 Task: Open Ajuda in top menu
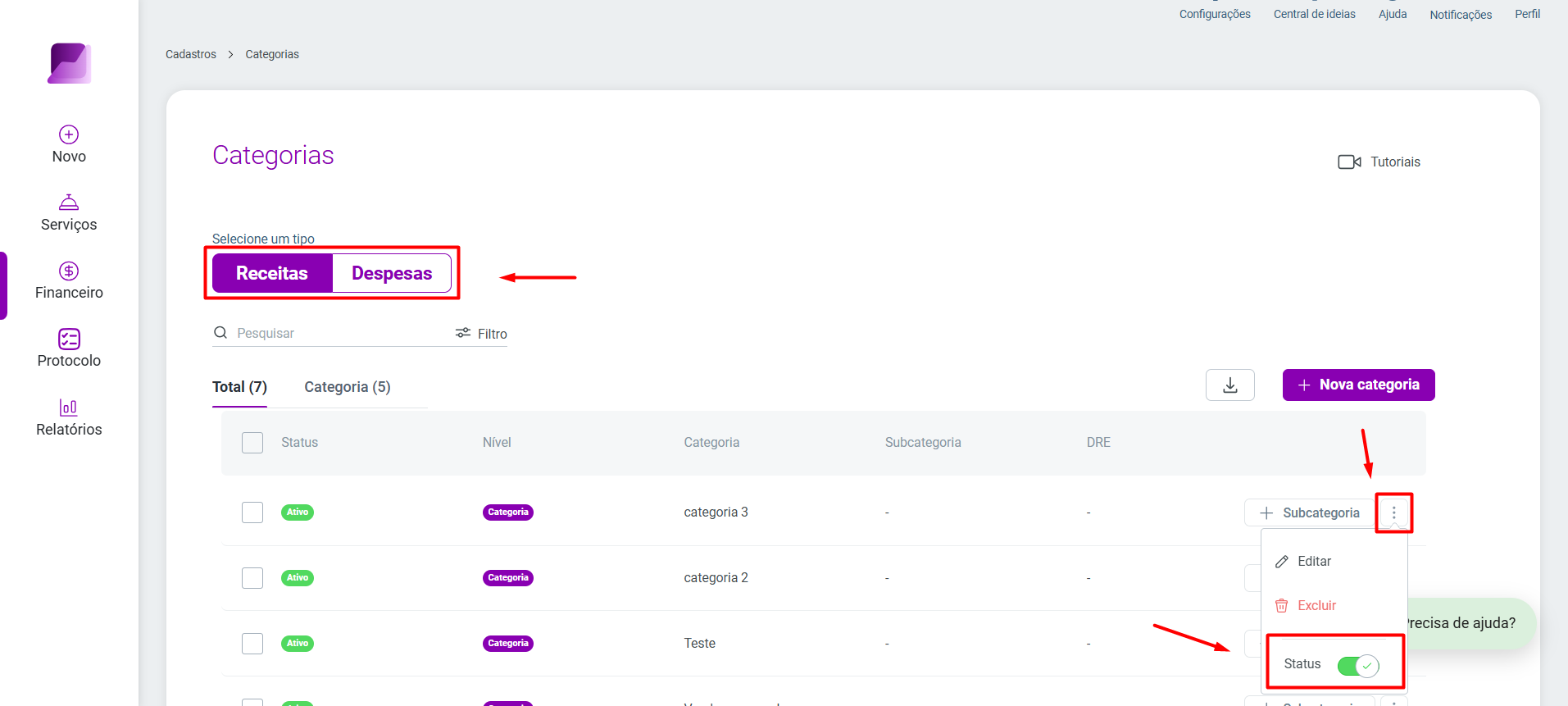pos(1392,14)
